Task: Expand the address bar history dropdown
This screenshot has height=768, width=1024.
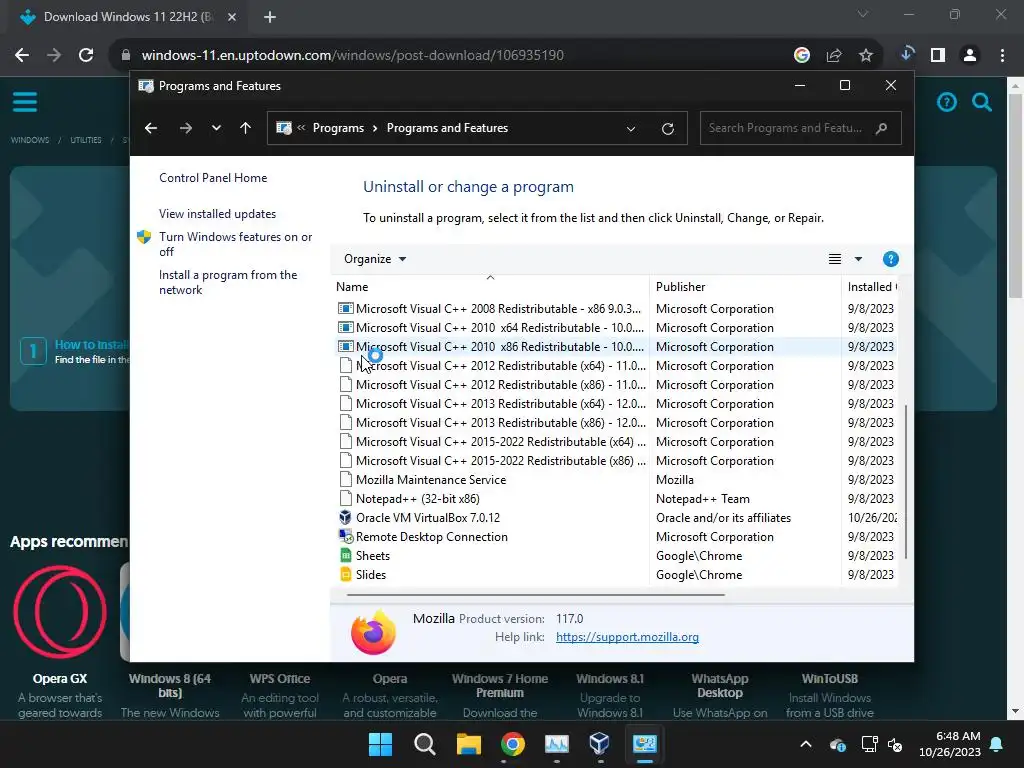Action: coord(631,129)
